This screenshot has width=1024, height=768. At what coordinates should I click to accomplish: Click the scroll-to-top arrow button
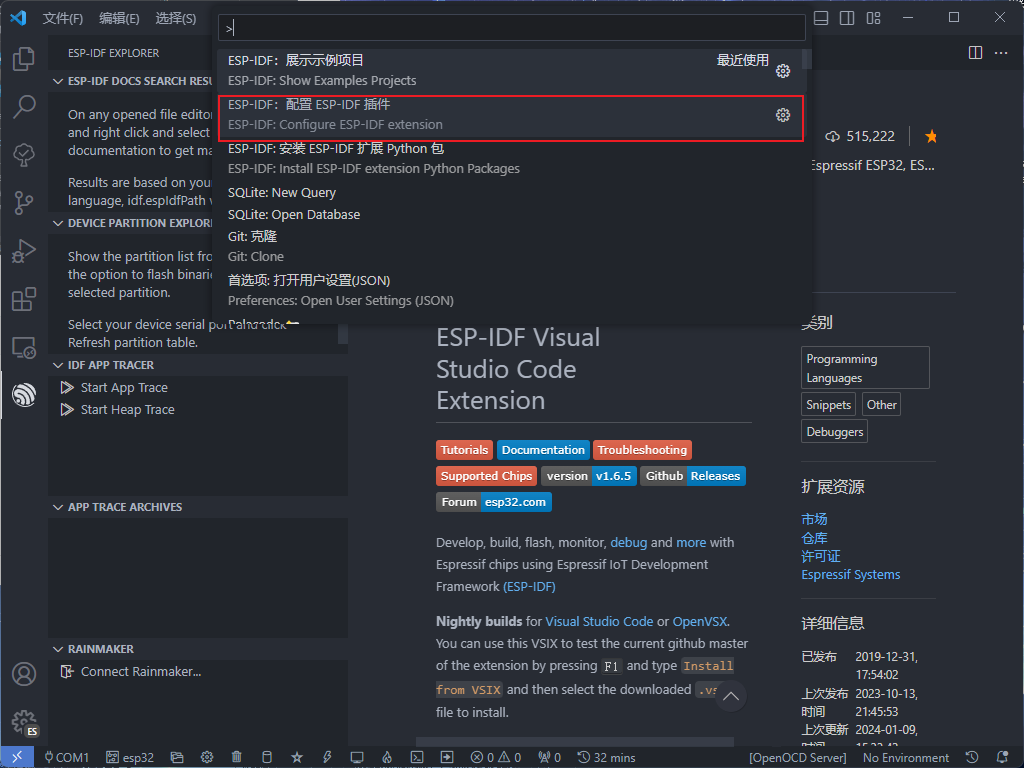pyautogui.click(x=731, y=696)
